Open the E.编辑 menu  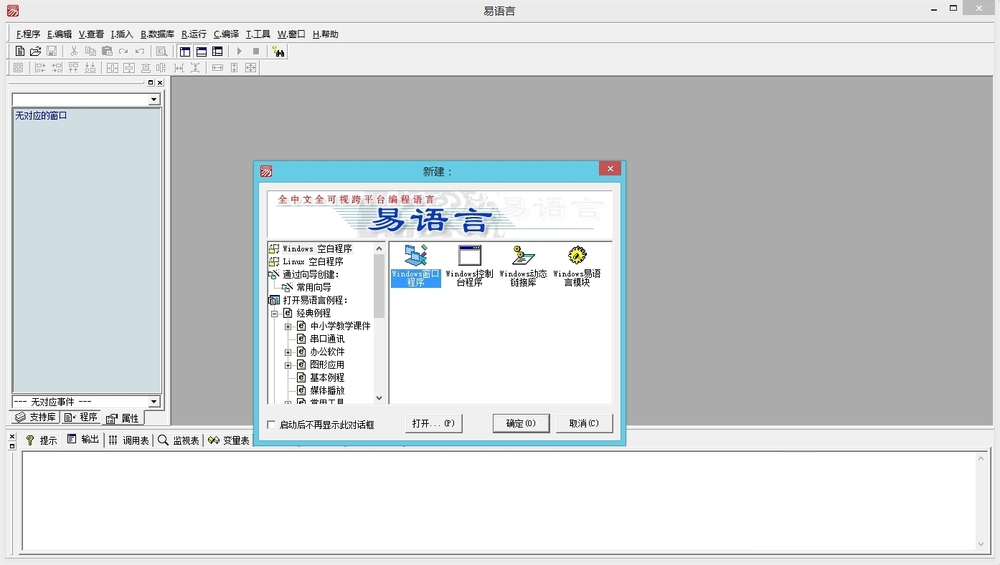click(x=59, y=34)
